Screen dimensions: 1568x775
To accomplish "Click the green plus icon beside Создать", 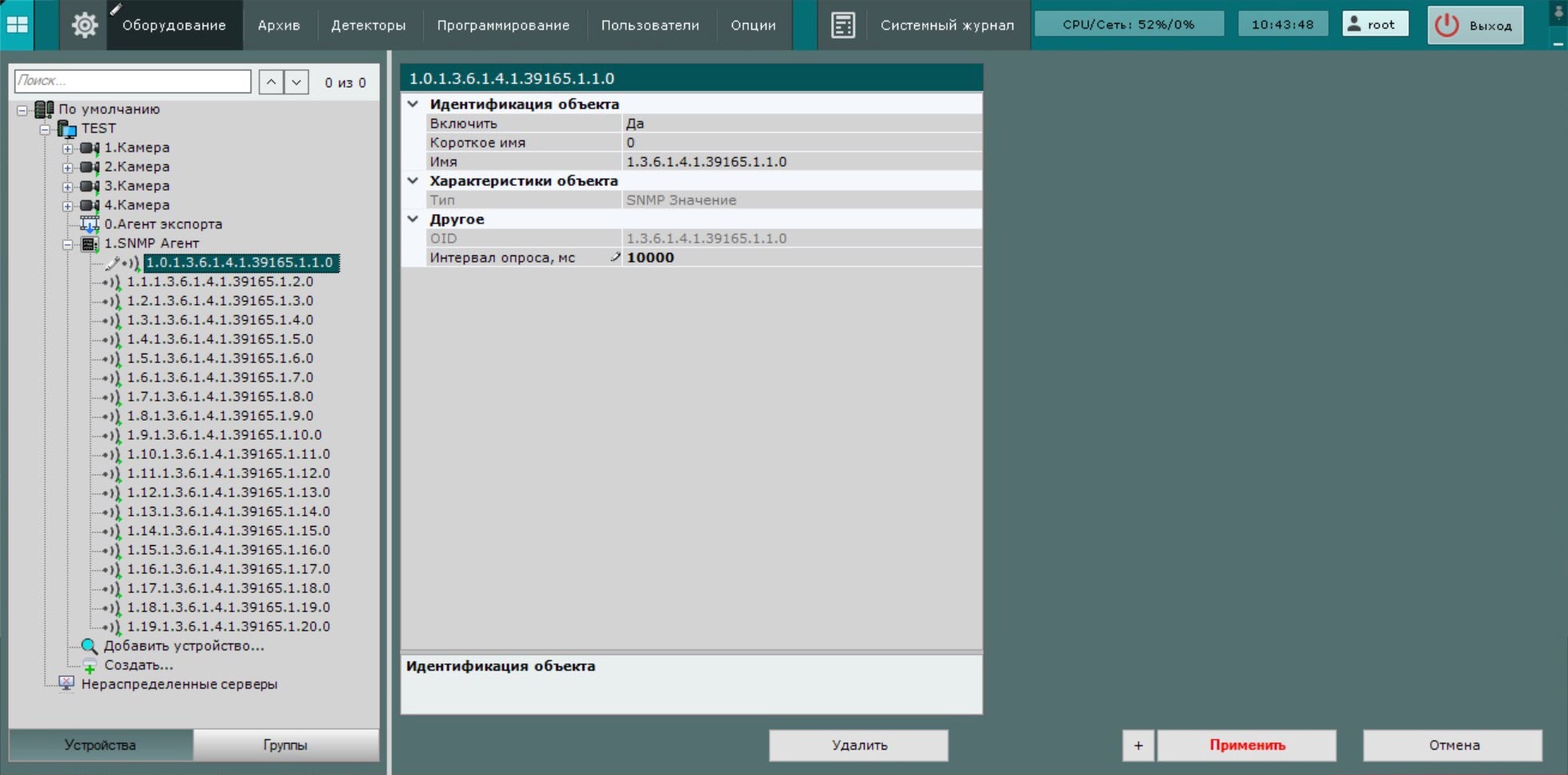I will pos(89,666).
